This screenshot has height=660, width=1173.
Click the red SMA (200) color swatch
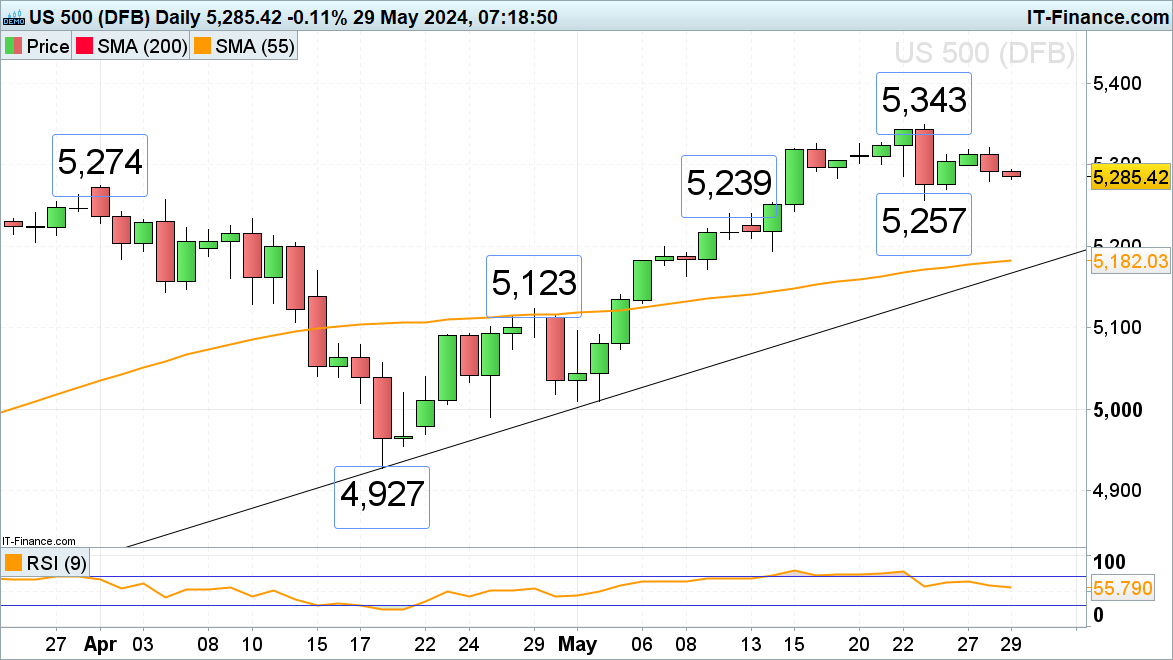click(x=85, y=46)
